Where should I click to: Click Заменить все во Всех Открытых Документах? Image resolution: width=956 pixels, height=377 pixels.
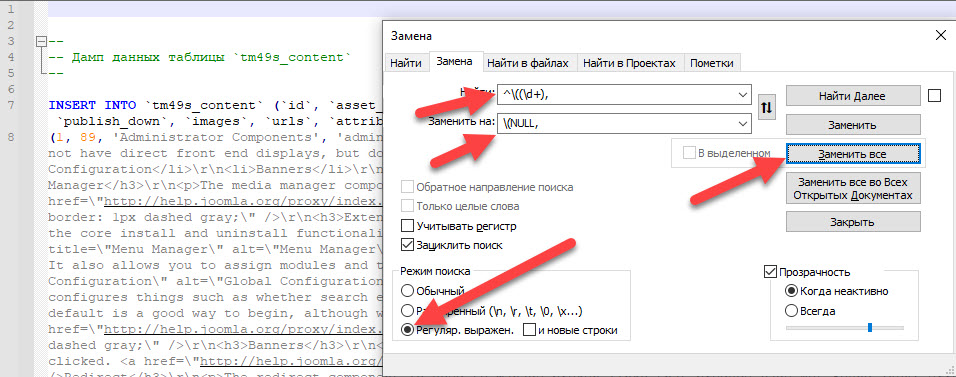[853, 188]
